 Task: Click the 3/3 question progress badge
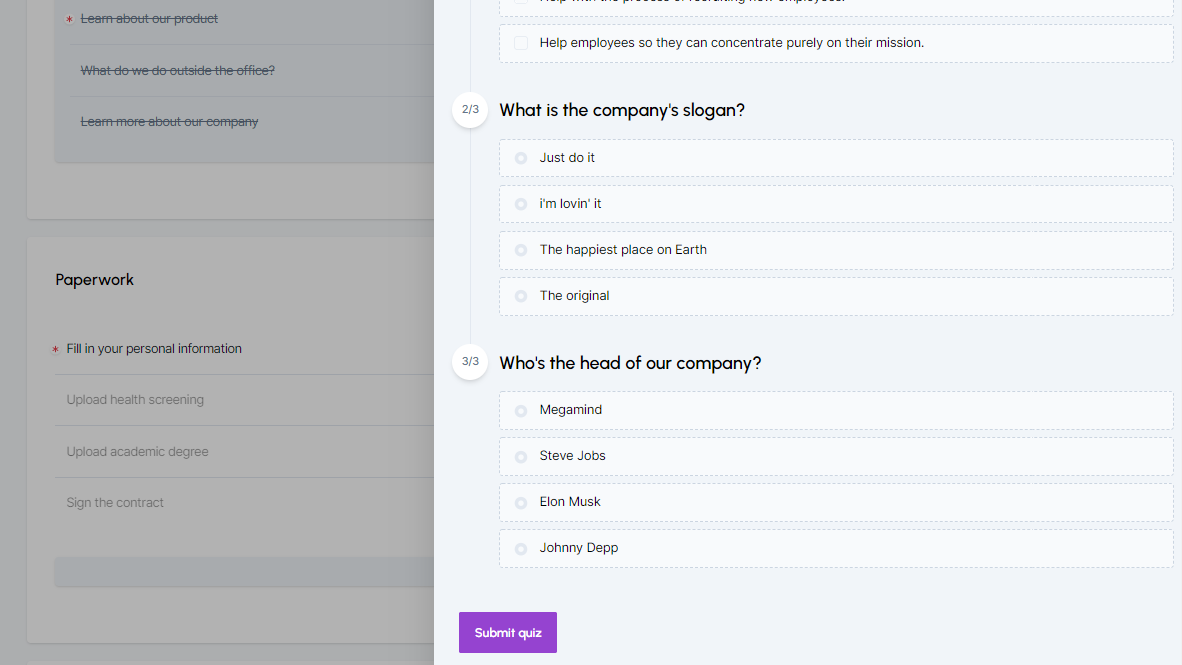(470, 362)
